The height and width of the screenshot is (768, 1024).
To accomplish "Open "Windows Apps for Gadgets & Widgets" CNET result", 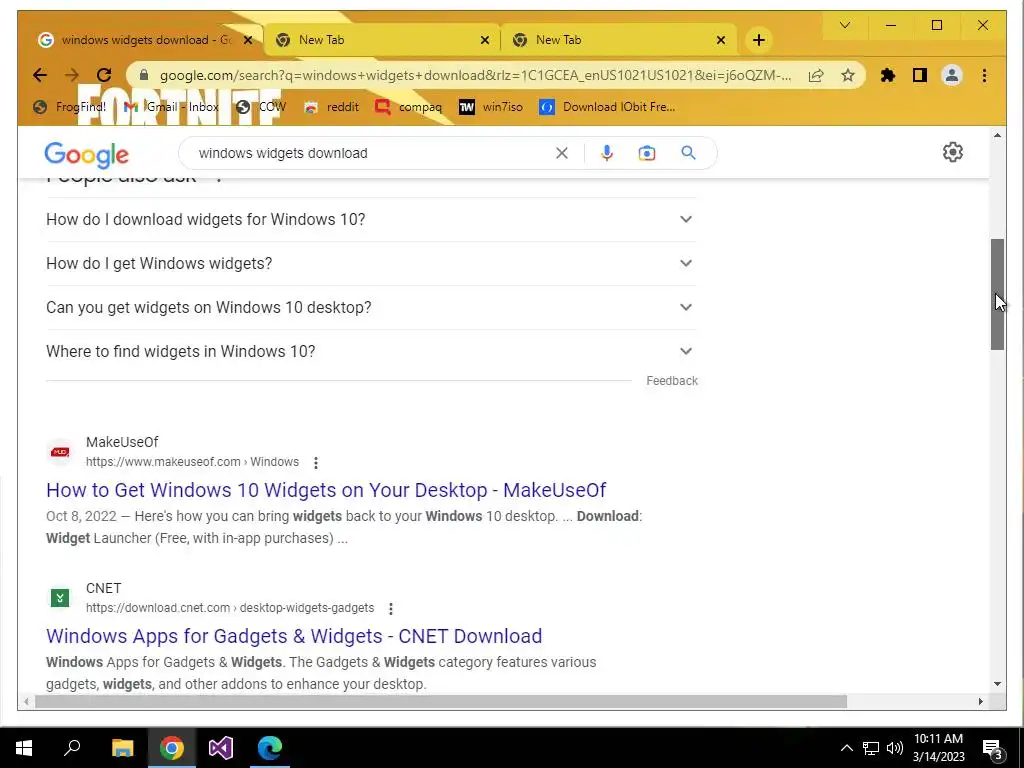I will (x=294, y=636).
